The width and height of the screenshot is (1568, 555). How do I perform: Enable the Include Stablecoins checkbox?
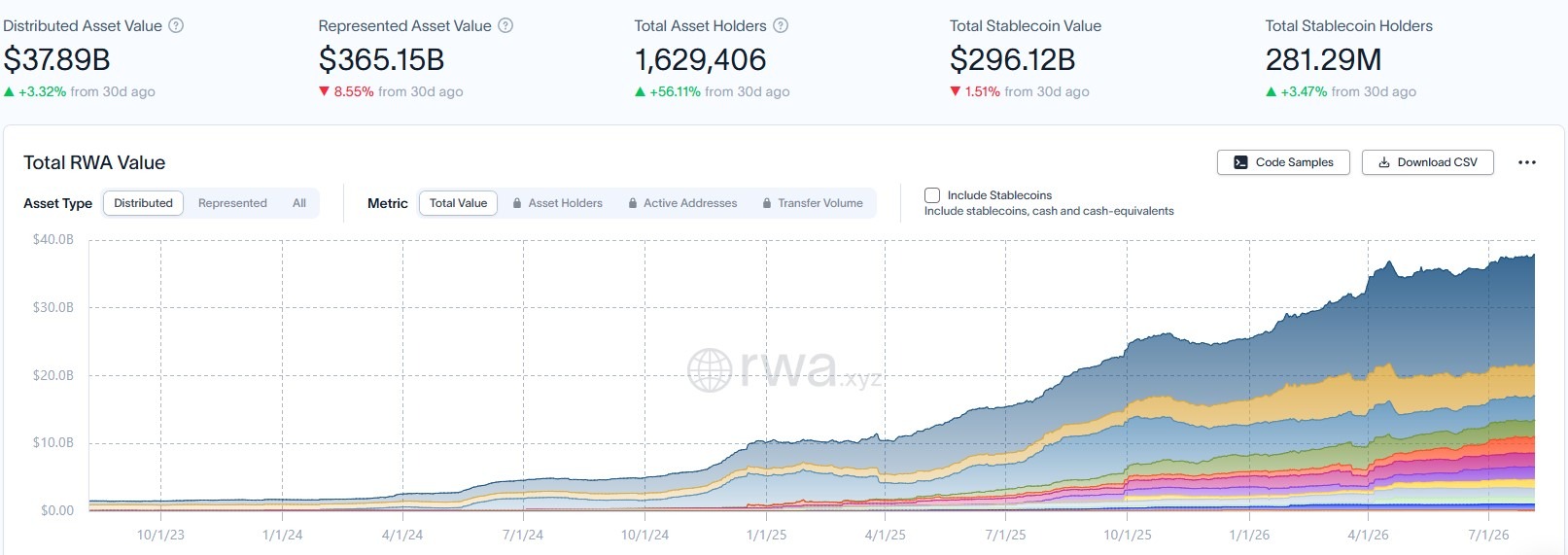[932, 195]
